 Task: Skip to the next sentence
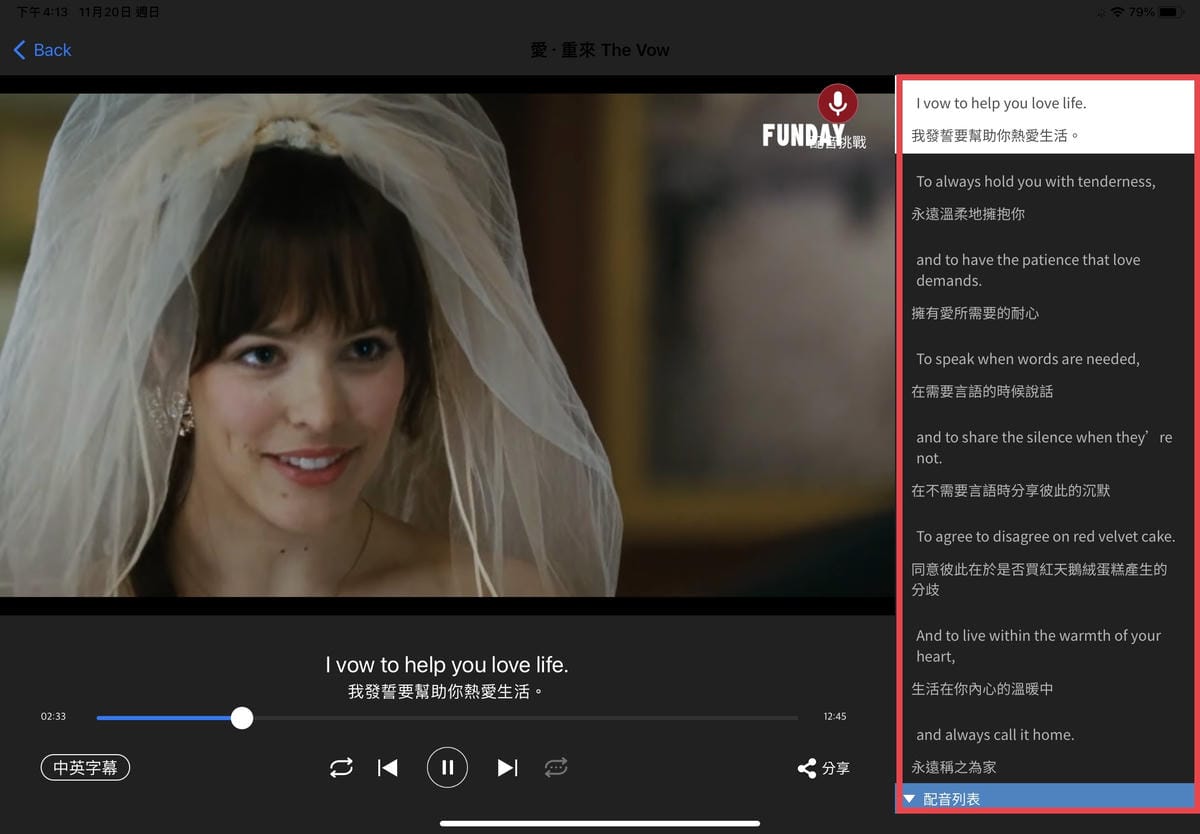coord(507,767)
